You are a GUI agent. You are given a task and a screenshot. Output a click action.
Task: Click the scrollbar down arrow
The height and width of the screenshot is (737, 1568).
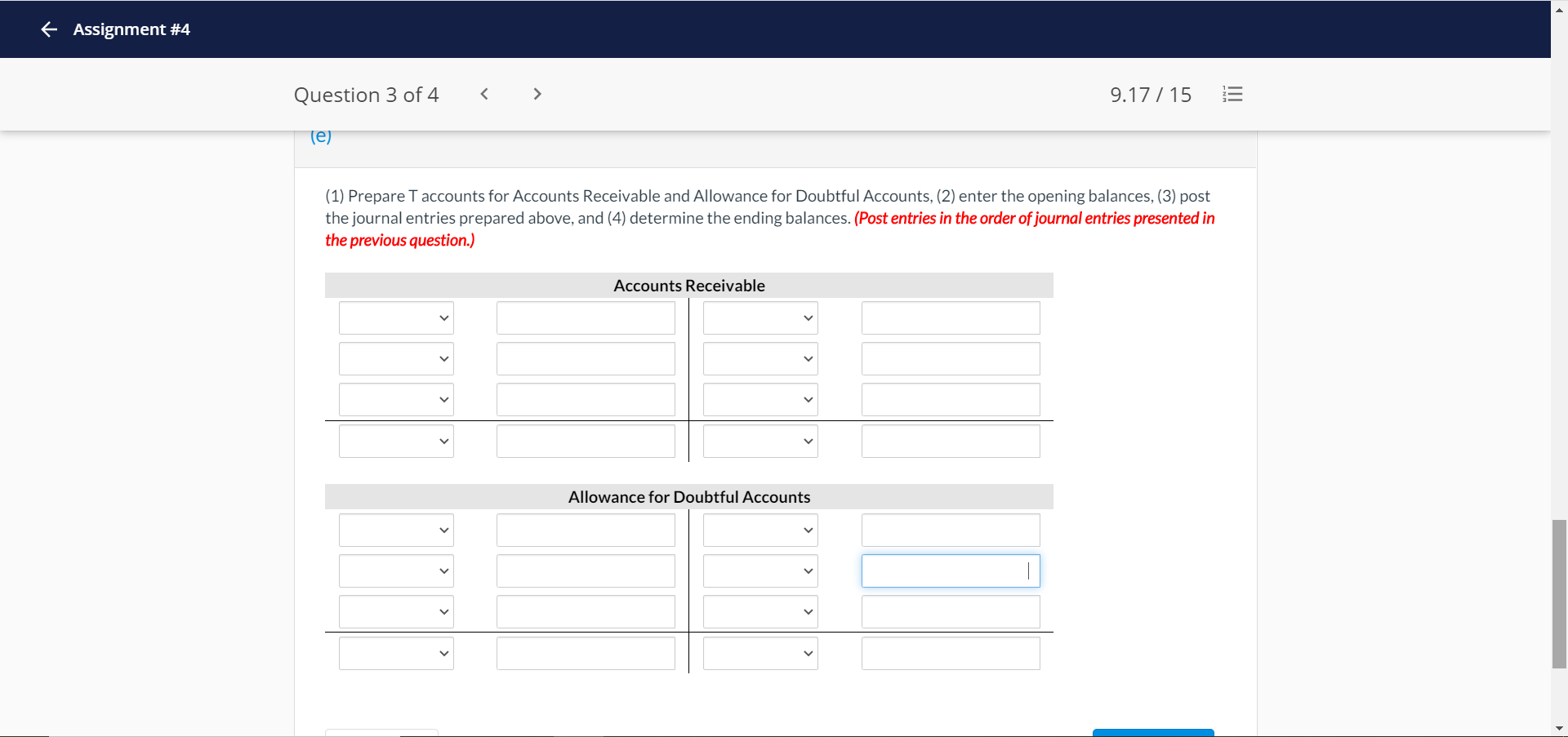click(x=1559, y=729)
